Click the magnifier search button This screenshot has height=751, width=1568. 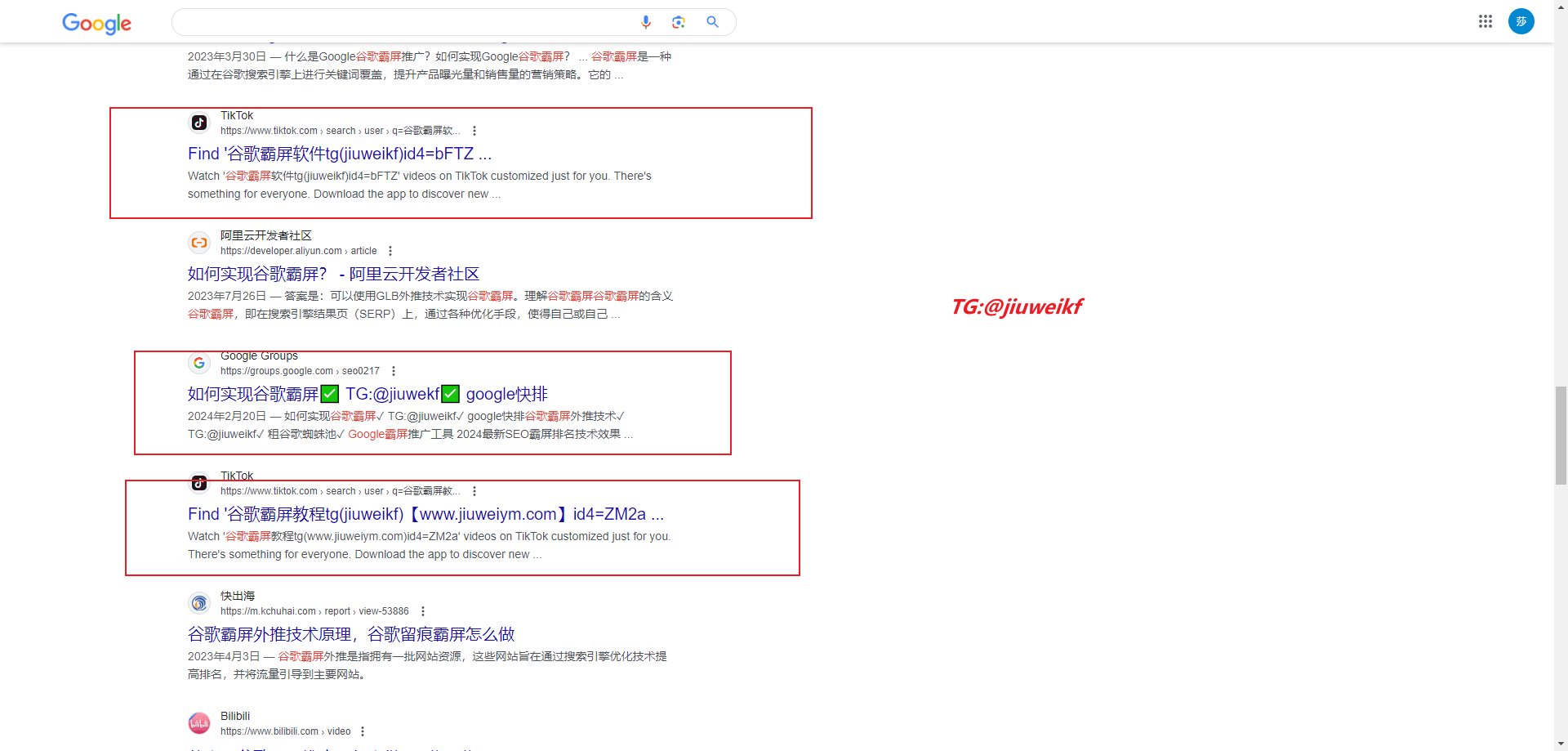point(712,22)
